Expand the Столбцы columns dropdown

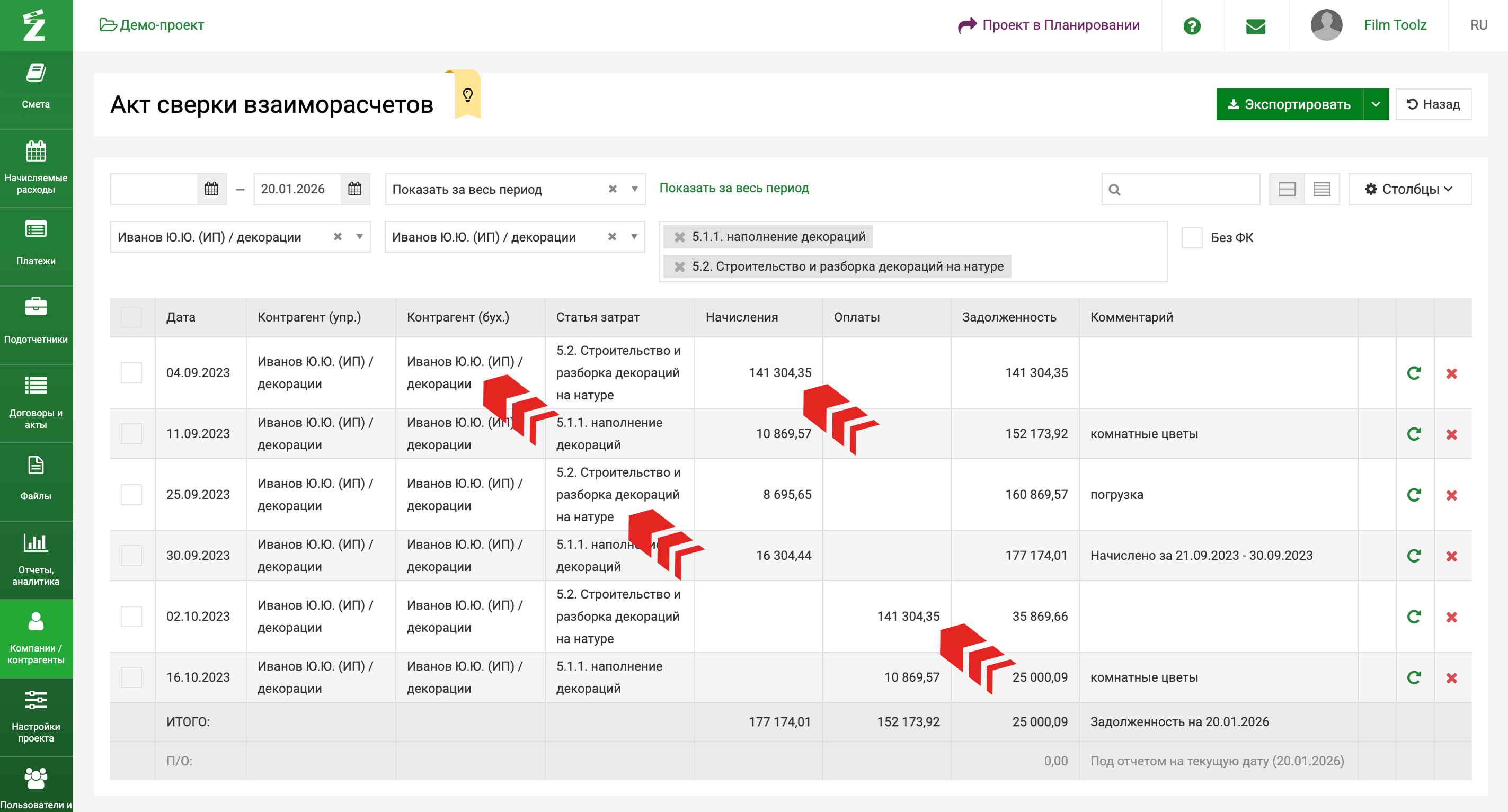pos(1408,189)
